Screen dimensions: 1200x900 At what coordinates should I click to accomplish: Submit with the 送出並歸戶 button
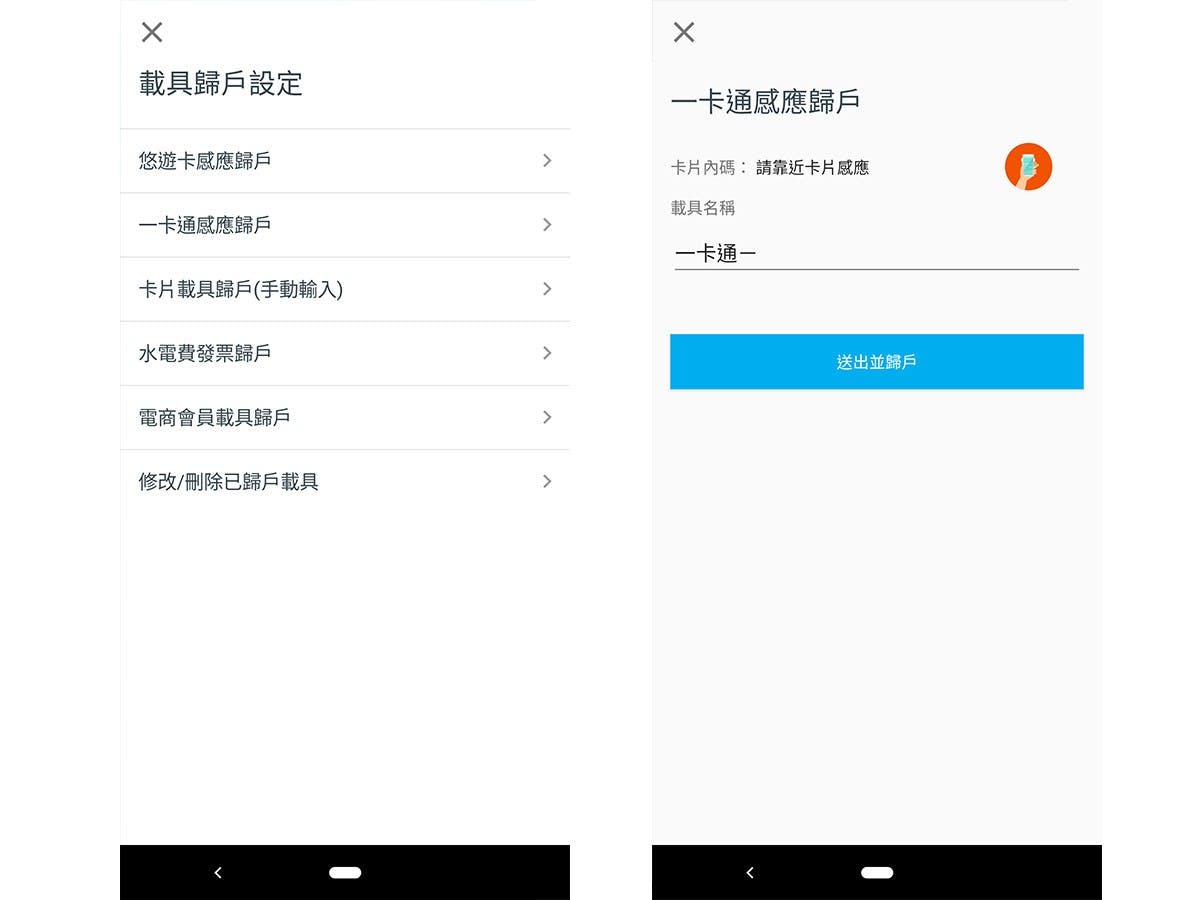tap(877, 362)
